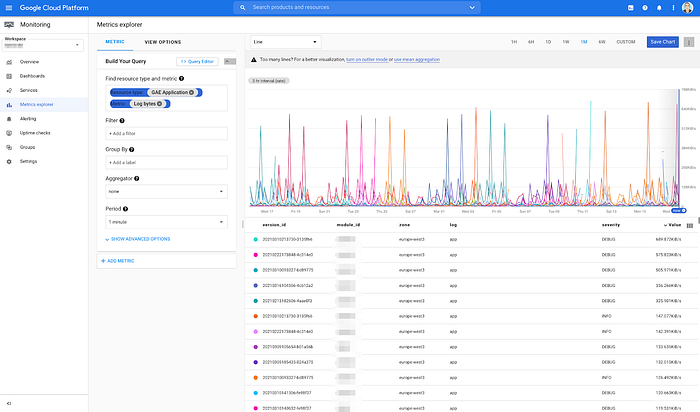Click the color dot for the 575.823KiB/s row

tap(255, 255)
